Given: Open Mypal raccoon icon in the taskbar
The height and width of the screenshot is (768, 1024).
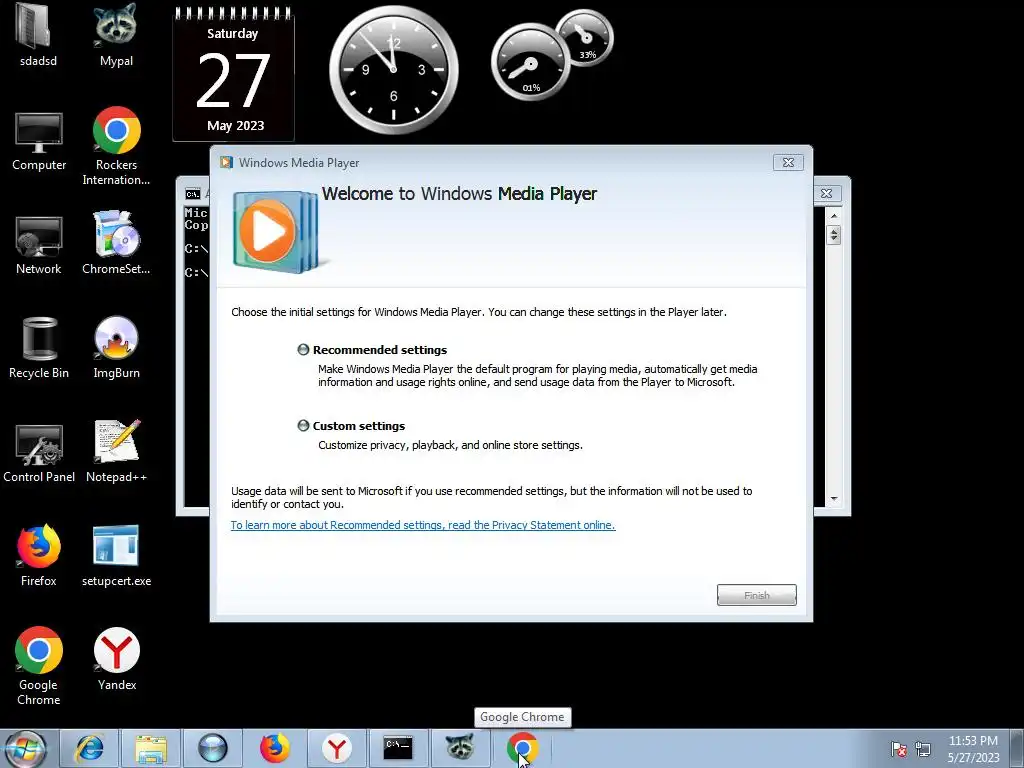Looking at the screenshot, I should [460, 748].
